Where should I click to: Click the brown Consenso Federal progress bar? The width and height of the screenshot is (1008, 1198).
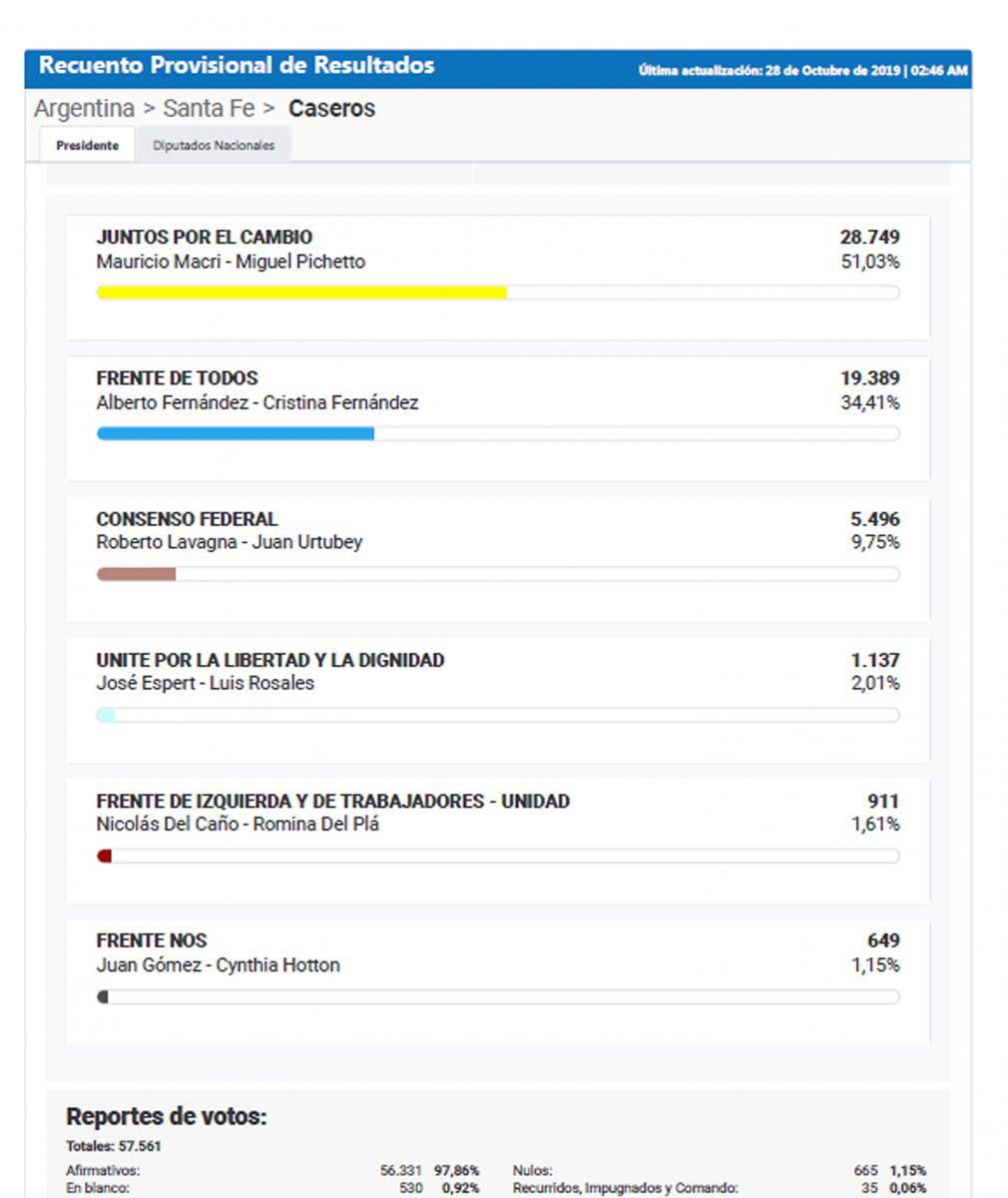click(498, 574)
